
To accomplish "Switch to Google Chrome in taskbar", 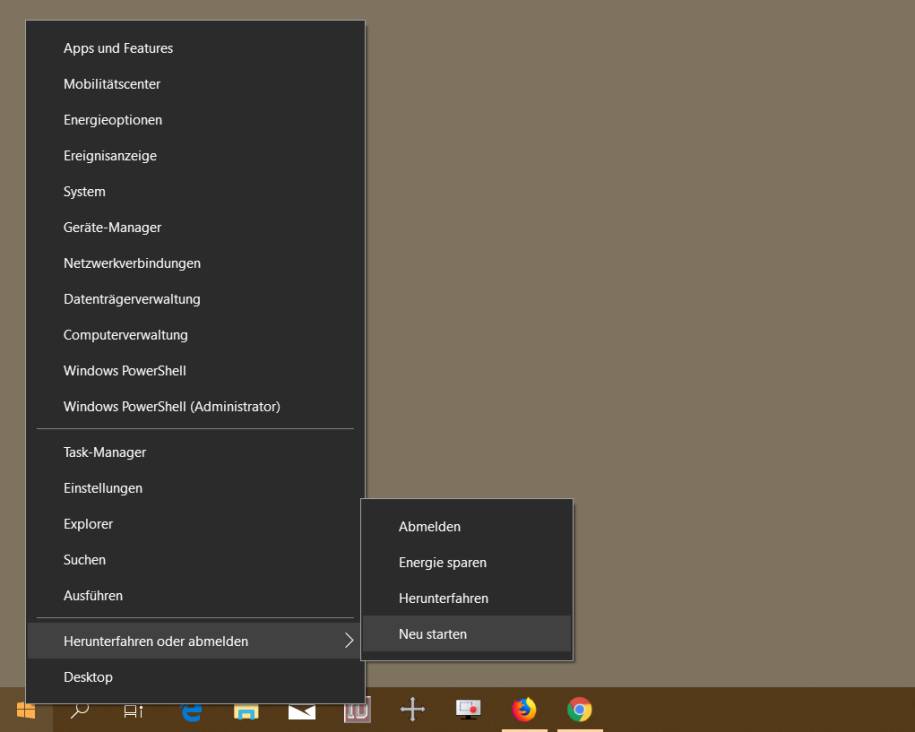I will coord(579,710).
